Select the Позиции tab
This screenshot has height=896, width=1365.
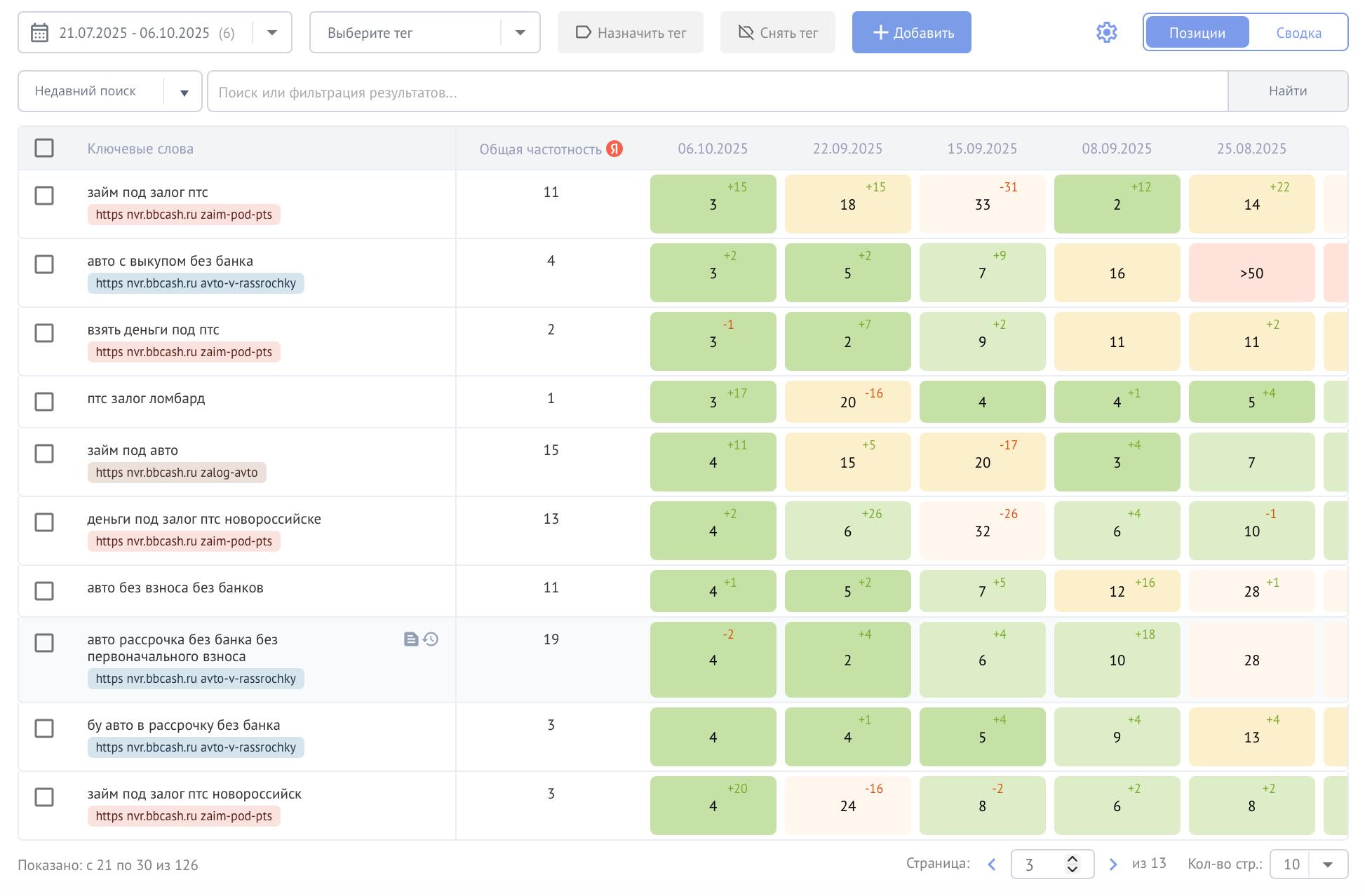1197,33
